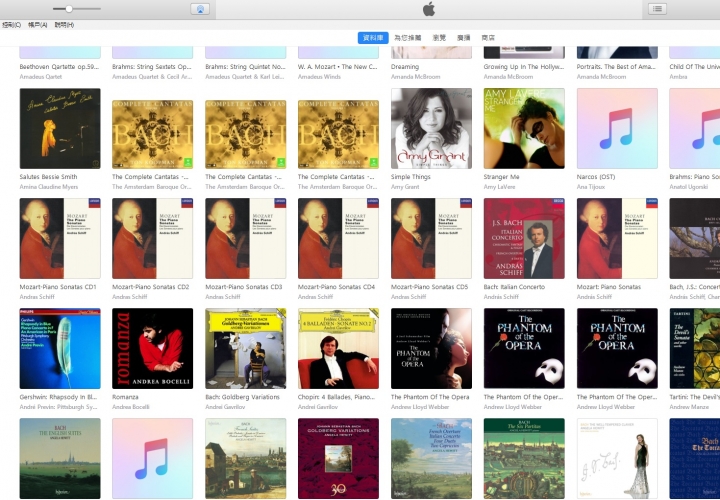Select Amy Grant Simple Things album cover
720x500 pixels.
point(431,129)
